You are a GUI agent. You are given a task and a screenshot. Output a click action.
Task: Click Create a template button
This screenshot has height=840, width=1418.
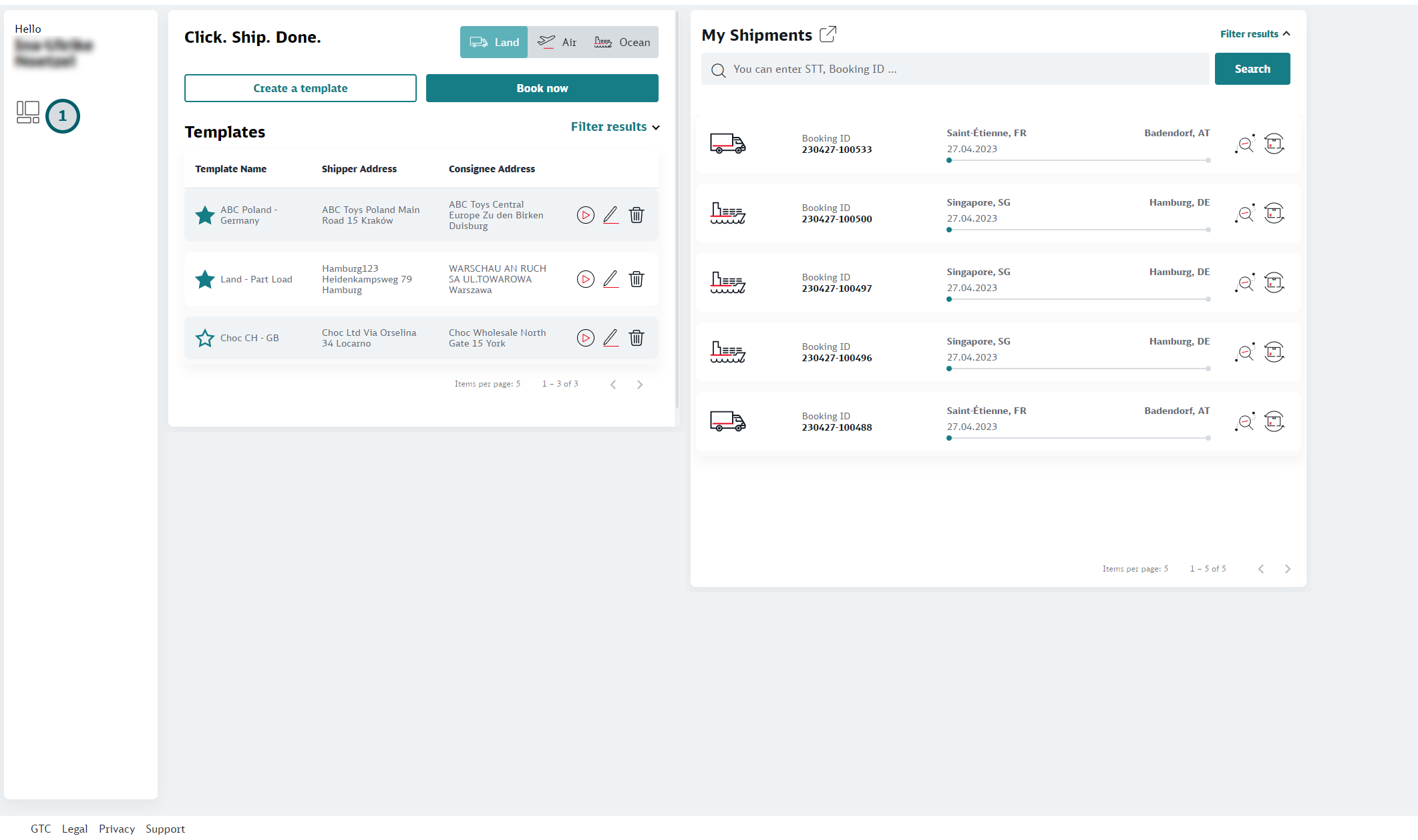(300, 88)
